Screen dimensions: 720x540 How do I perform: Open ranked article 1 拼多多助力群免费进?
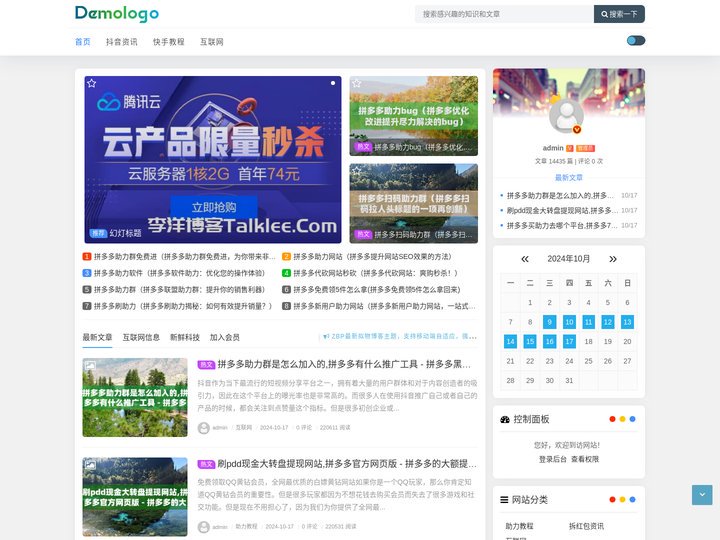click(179, 257)
